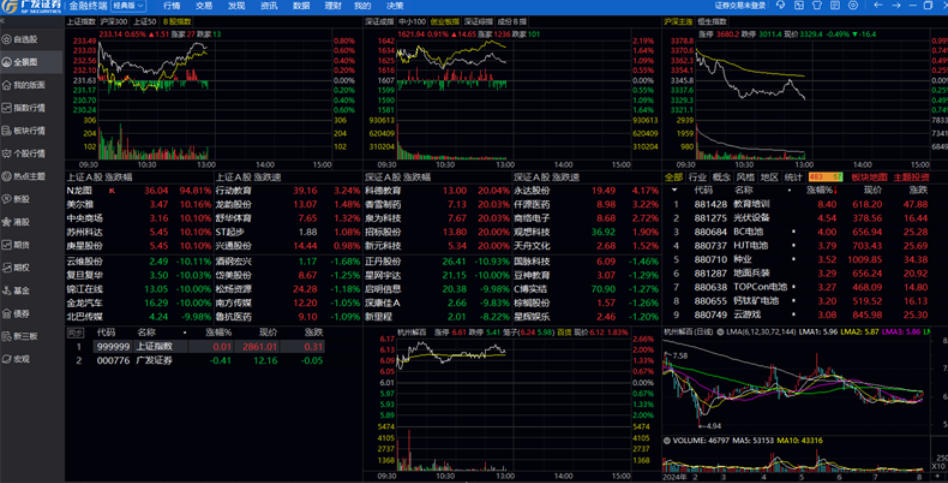The height and width of the screenshot is (483, 948).
Task: Click the 基金 sidebar icon
Action: [22, 291]
